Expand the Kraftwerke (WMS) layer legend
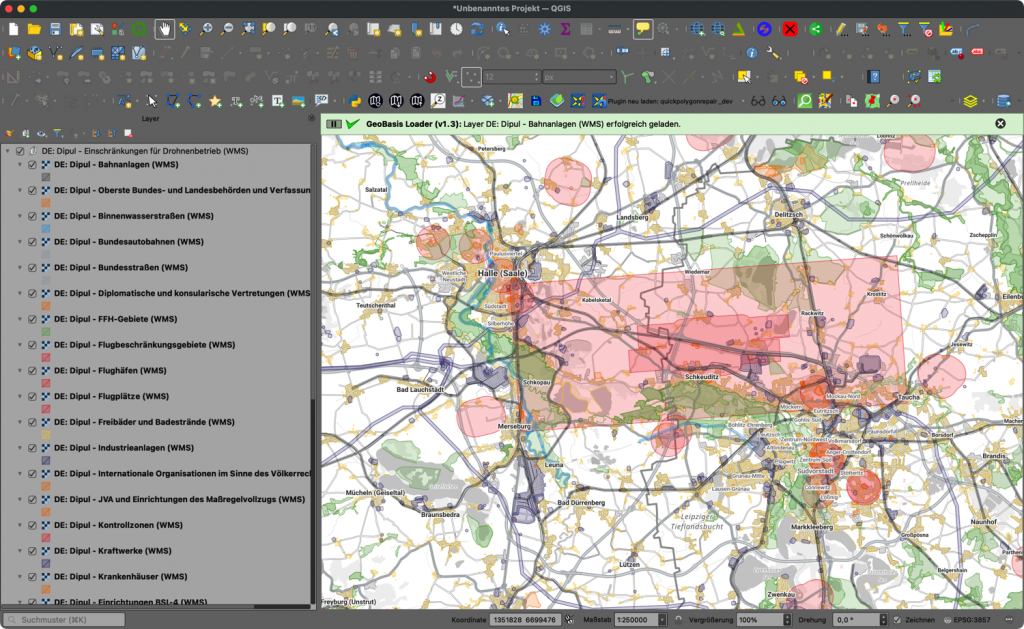The image size is (1024, 629). [19, 551]
